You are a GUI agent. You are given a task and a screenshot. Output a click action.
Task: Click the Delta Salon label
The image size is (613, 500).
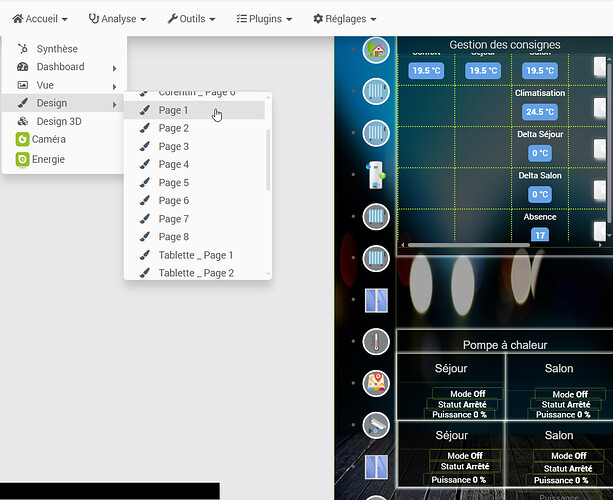540,176
